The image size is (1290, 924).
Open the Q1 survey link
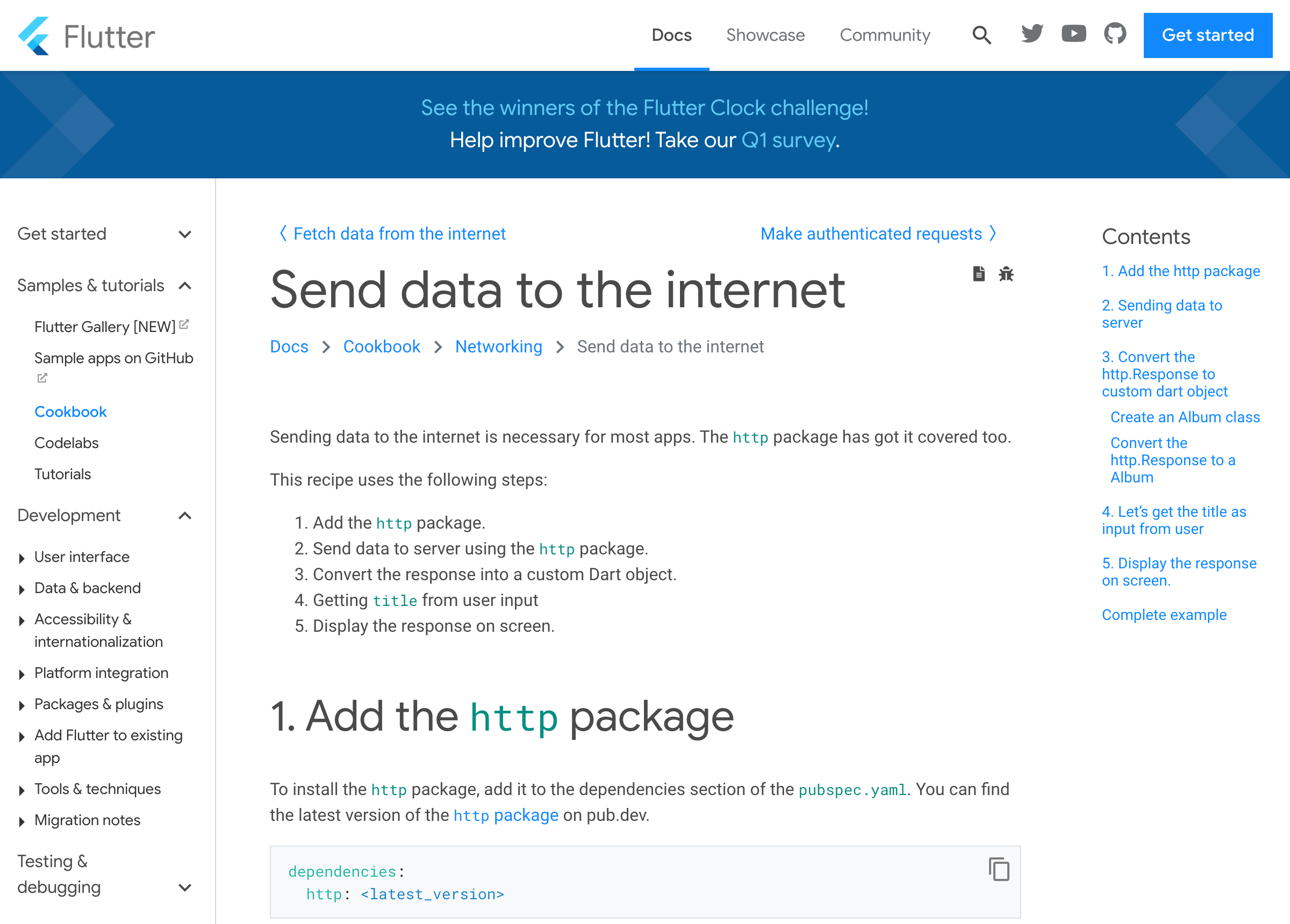[789, 140]
